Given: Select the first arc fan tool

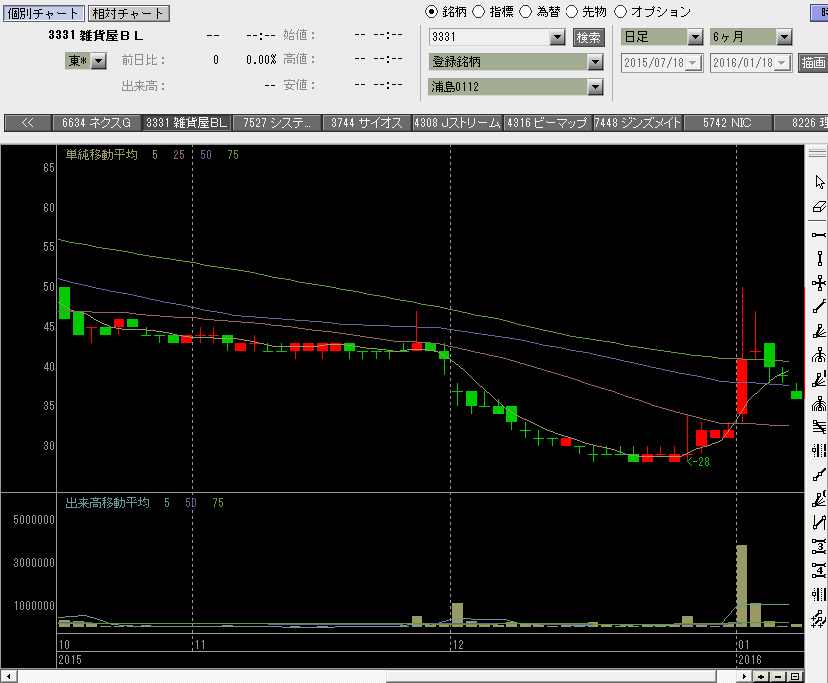Looking at the screenshot, I should click(819, 355).
